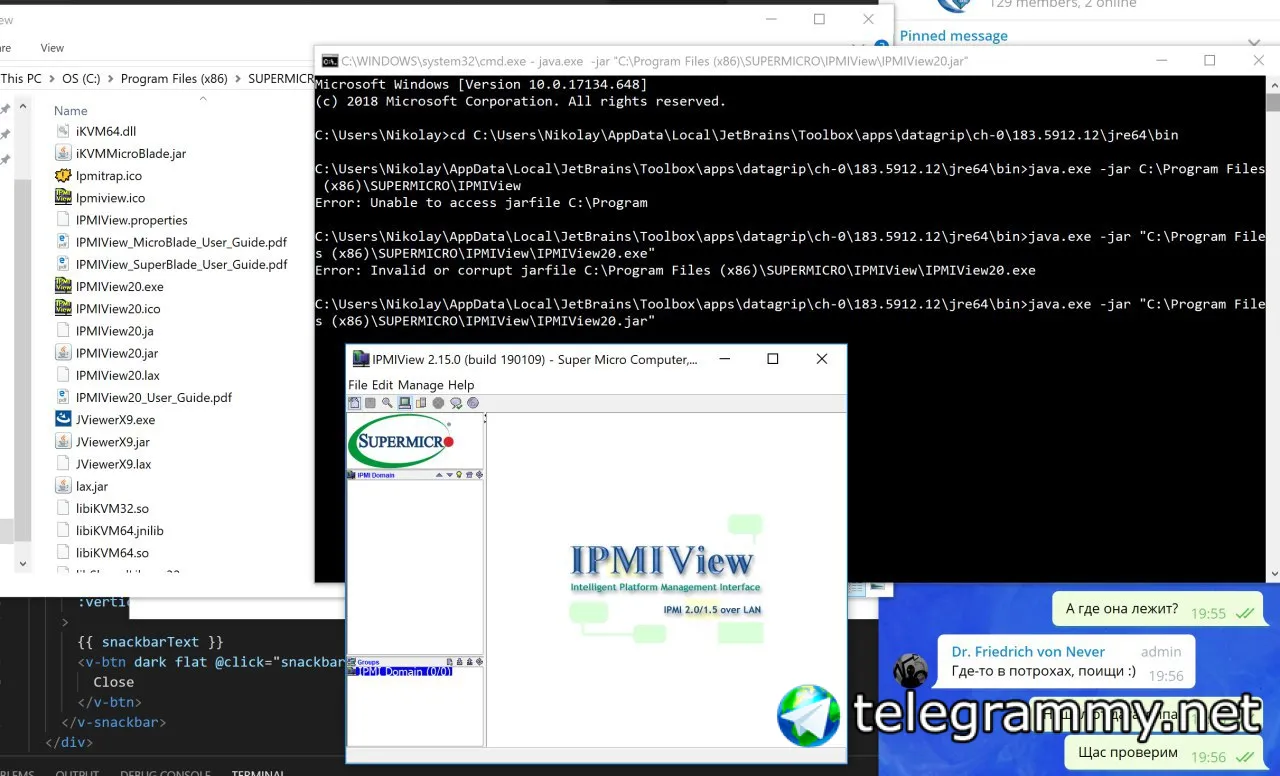
Task: Expand the chevron after OS (C:) breadcrumb
Action: coord(112,78)
